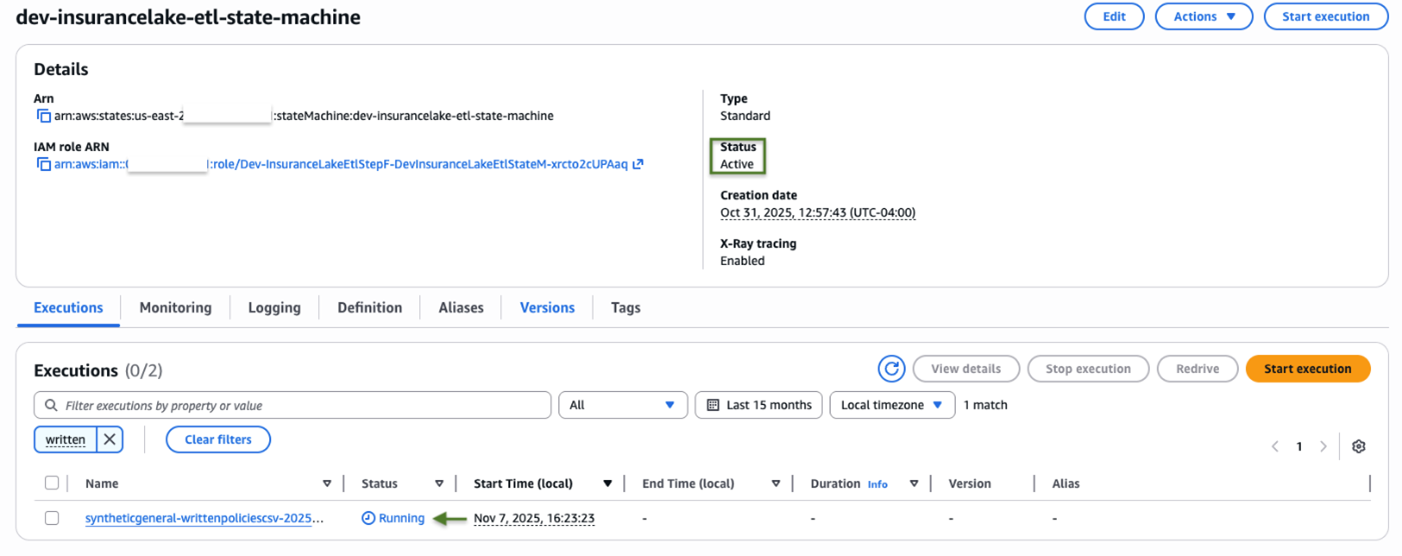Open IAM role external link icon
Image resolution: width=1402 pixels, height=556 pixels.
(x=638, y=164)
